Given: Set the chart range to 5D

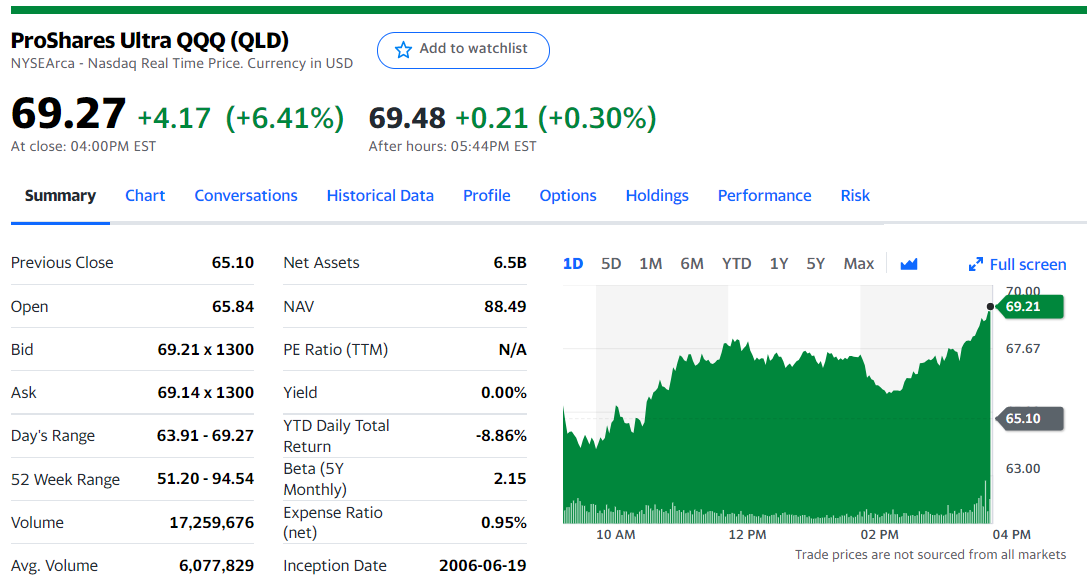Looking at the screenshot, I should (611, 264).
